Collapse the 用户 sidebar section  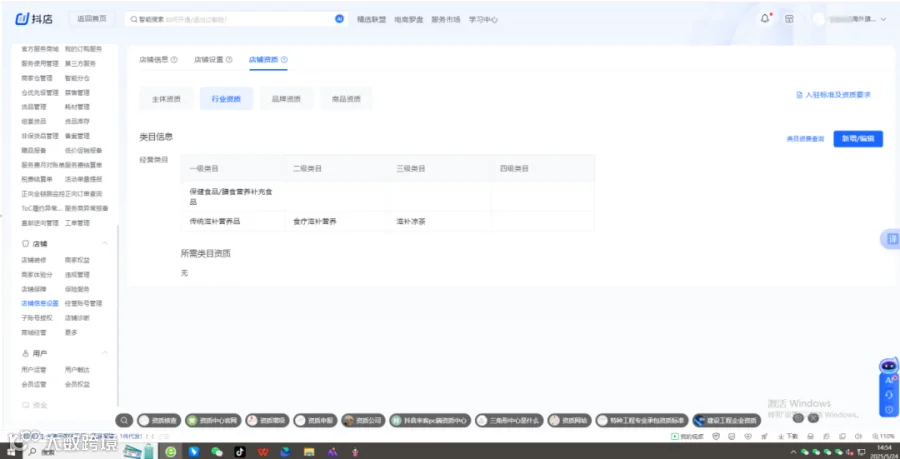[105, 353]
